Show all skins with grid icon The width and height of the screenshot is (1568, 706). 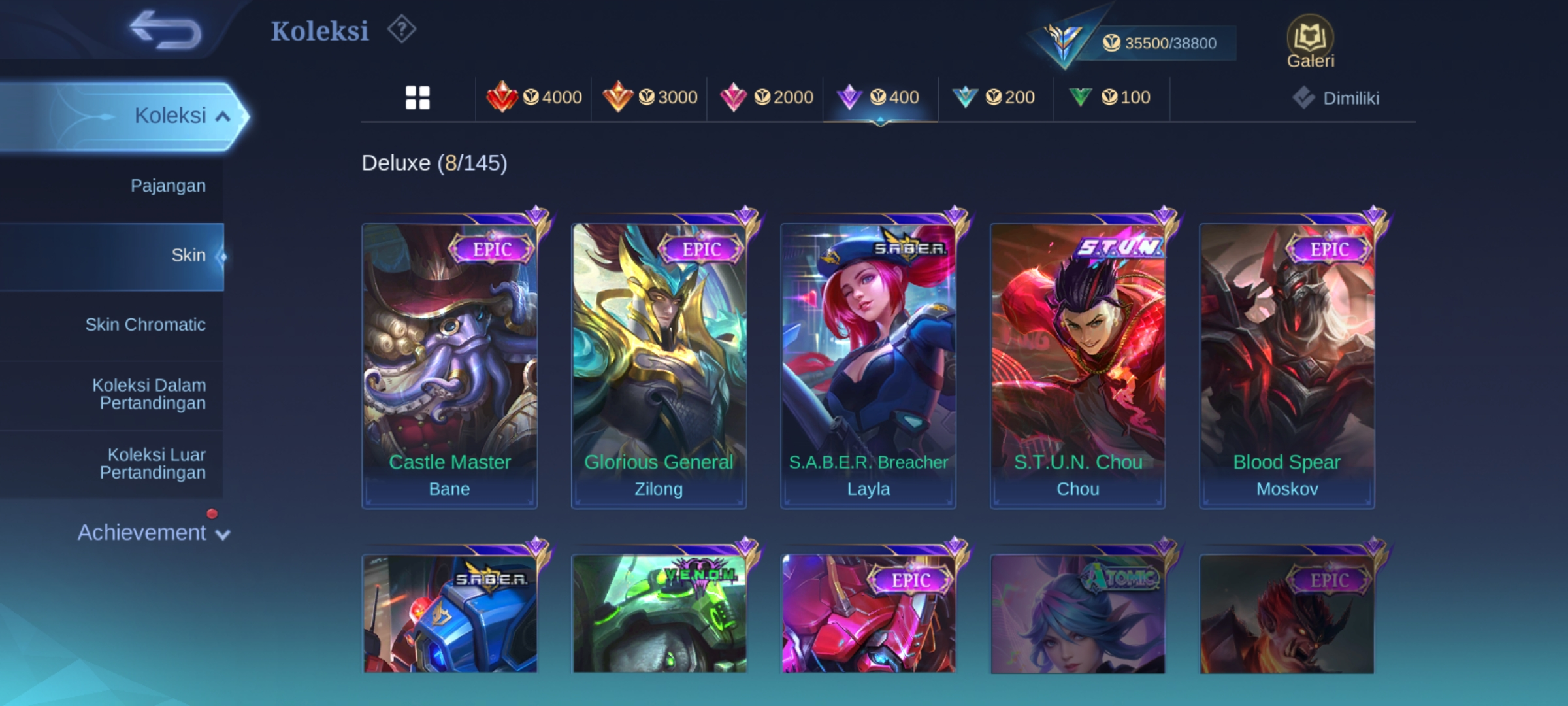coord(417,98)
